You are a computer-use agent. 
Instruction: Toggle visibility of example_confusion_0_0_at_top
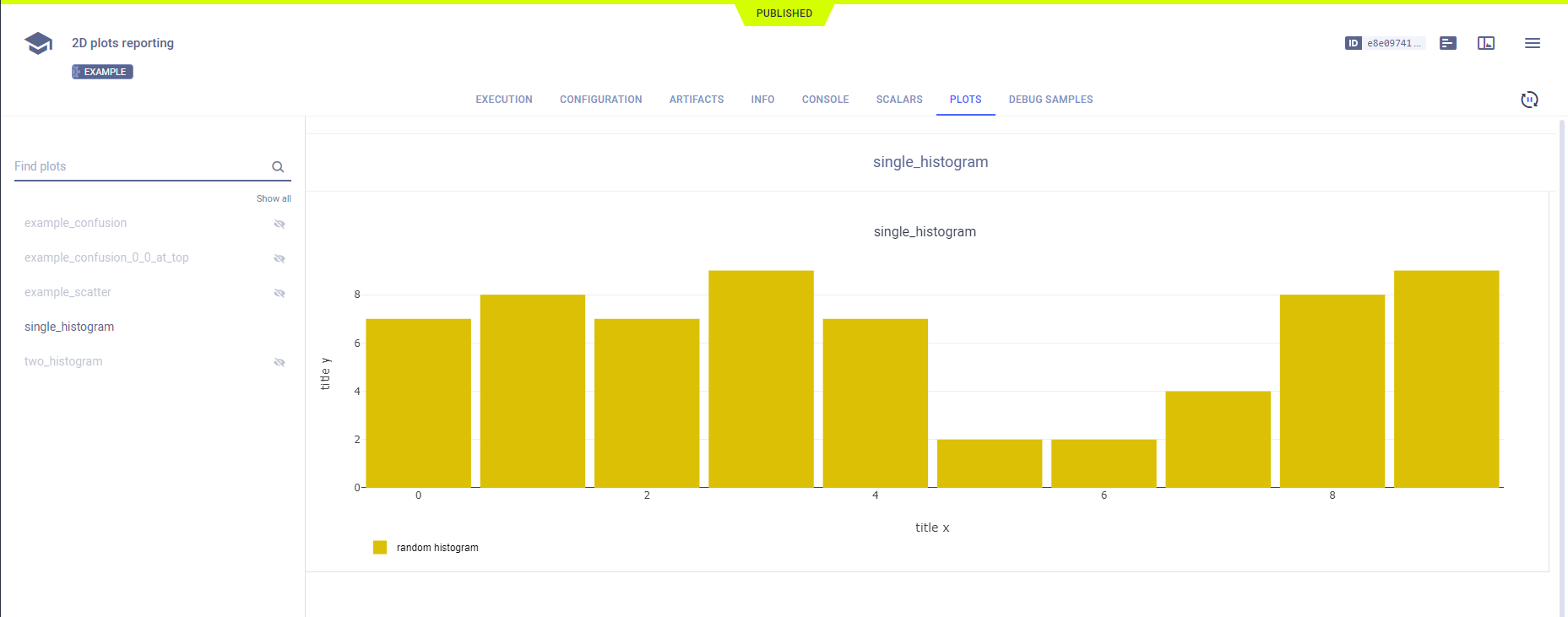point(279,258)
